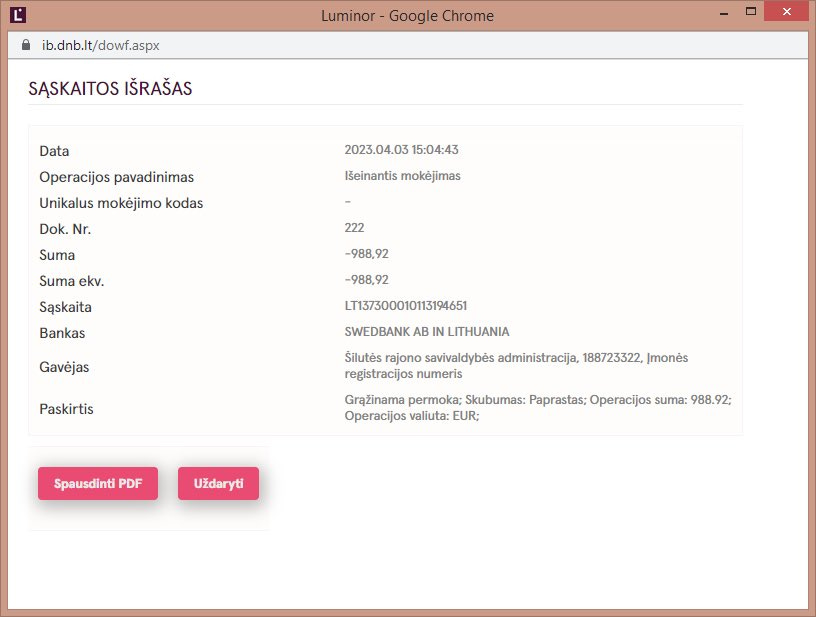Click the Suma value -988,92

366,254
